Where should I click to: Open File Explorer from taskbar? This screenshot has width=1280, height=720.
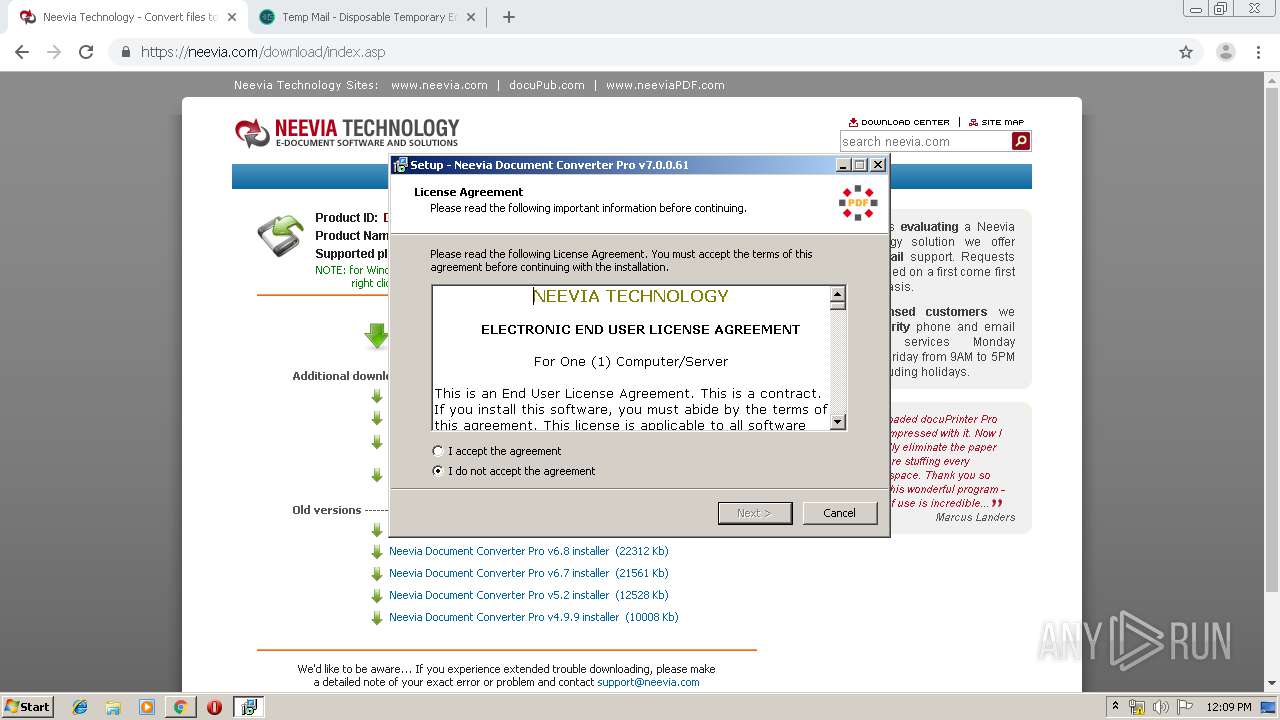point(113,707)
